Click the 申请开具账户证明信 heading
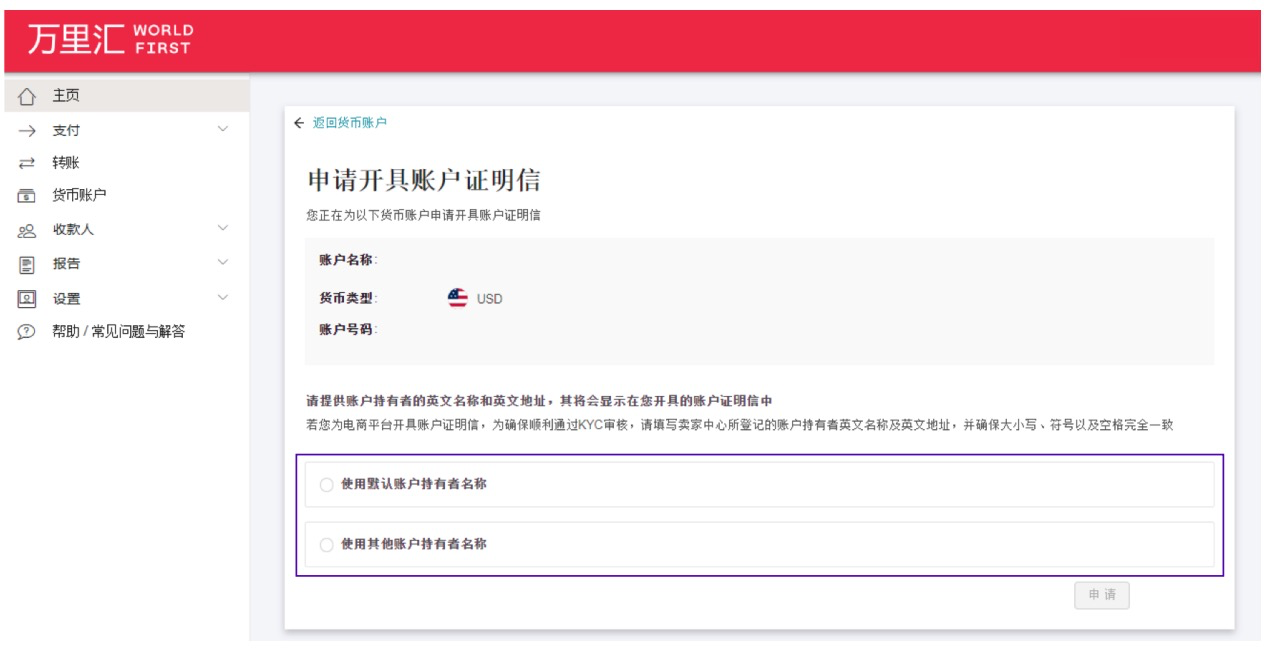 424,181
